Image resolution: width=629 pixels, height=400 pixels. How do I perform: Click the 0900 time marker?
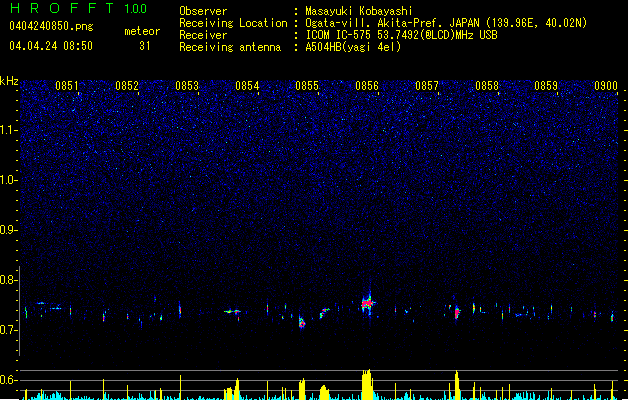(606, 86)
